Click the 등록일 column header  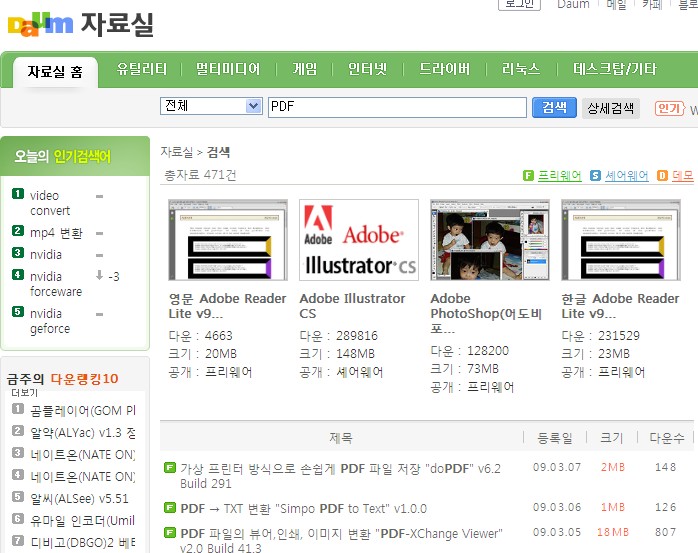coord(555,438)
